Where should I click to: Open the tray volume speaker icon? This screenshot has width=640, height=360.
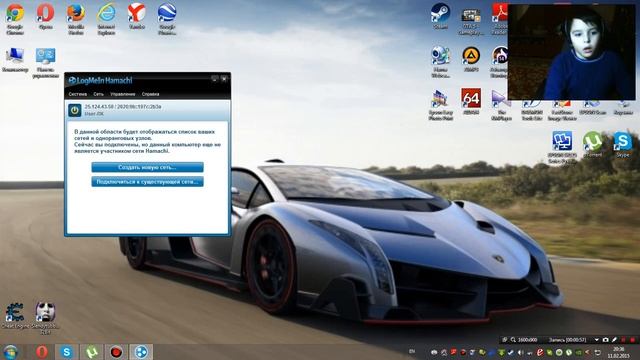(x=520, y=352)
